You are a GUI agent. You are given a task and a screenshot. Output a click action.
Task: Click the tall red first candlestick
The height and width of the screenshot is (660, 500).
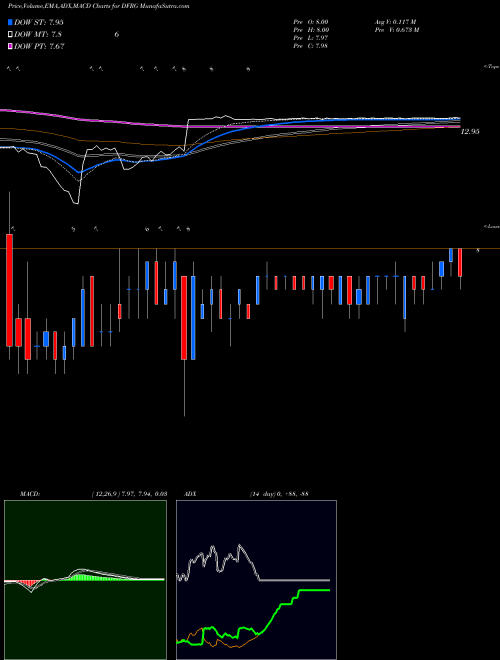pyautogui.click(x=9, y=290)
